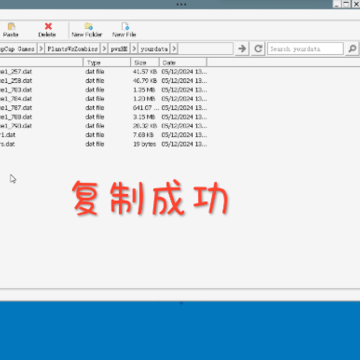Sort files by the Type column
The image size is (360, 360).
pos(107,62)
